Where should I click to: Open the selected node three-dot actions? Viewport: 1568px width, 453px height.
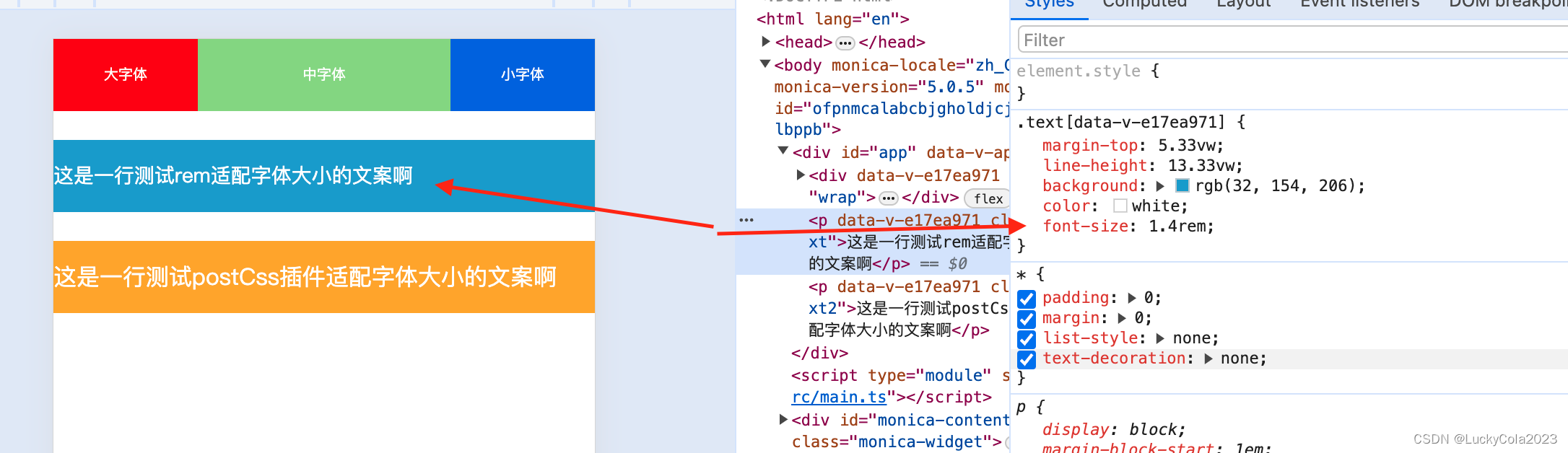(x=746, y=220)
